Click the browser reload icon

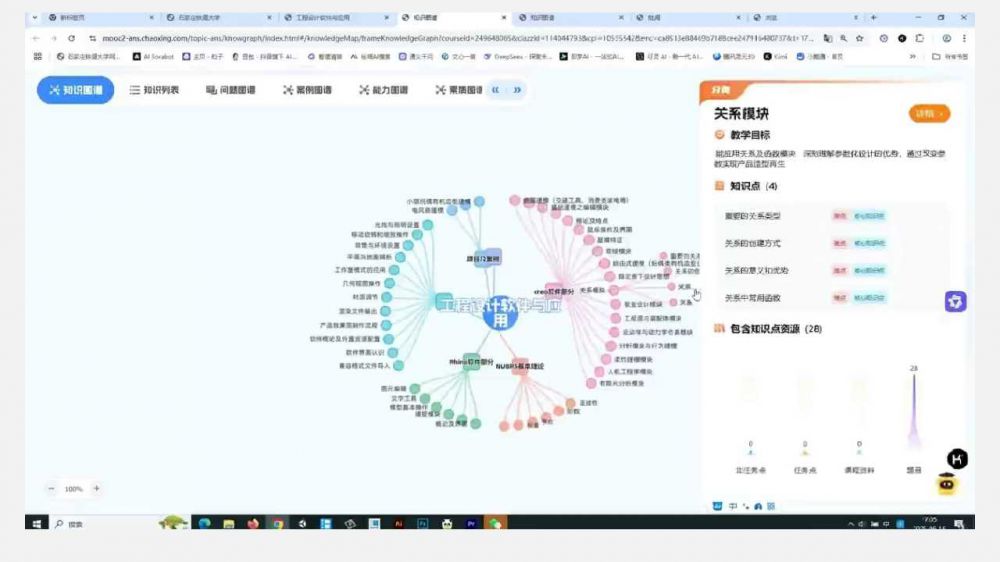(71, 38)
